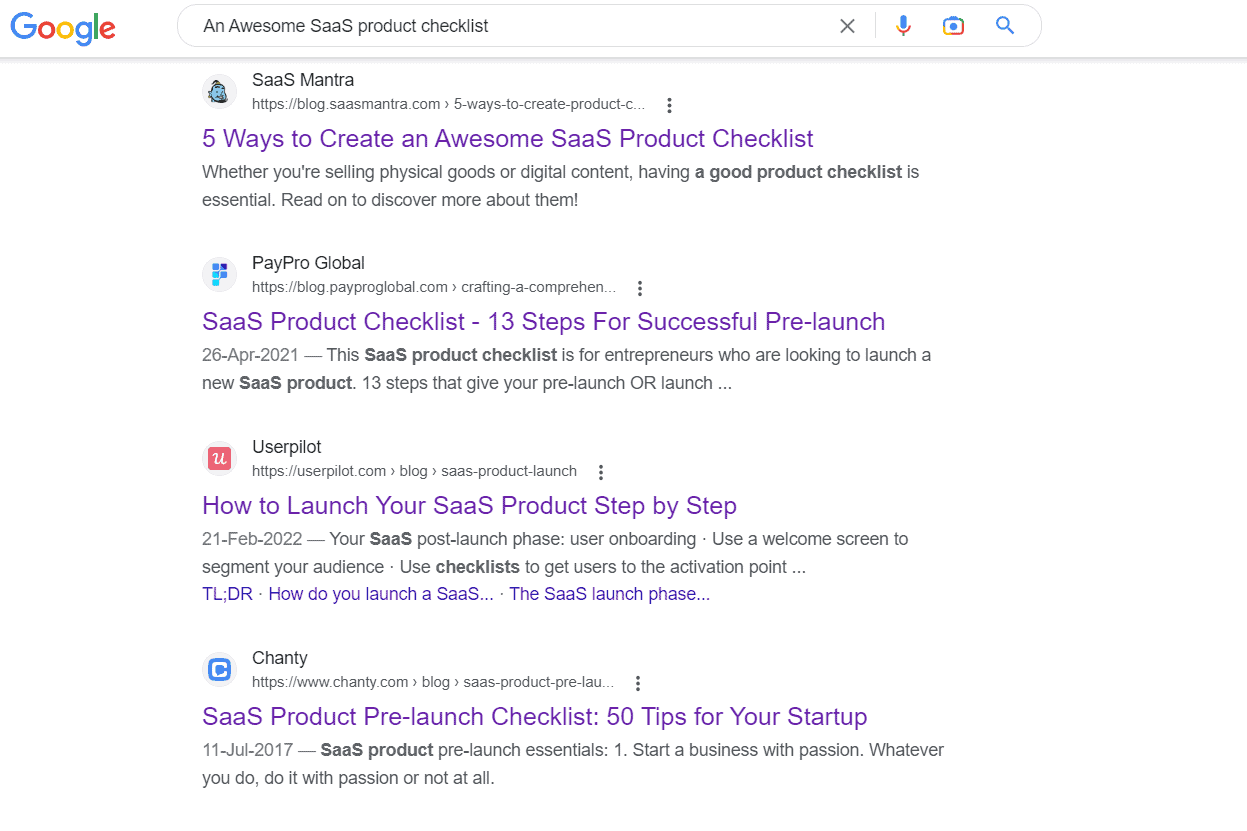Image resolution: width=1247 pixels, height=831 pixels.
Task: Open '5 Ways to Create an Awesome SaaS Product Checklist'
Action: tap(508, 138)
